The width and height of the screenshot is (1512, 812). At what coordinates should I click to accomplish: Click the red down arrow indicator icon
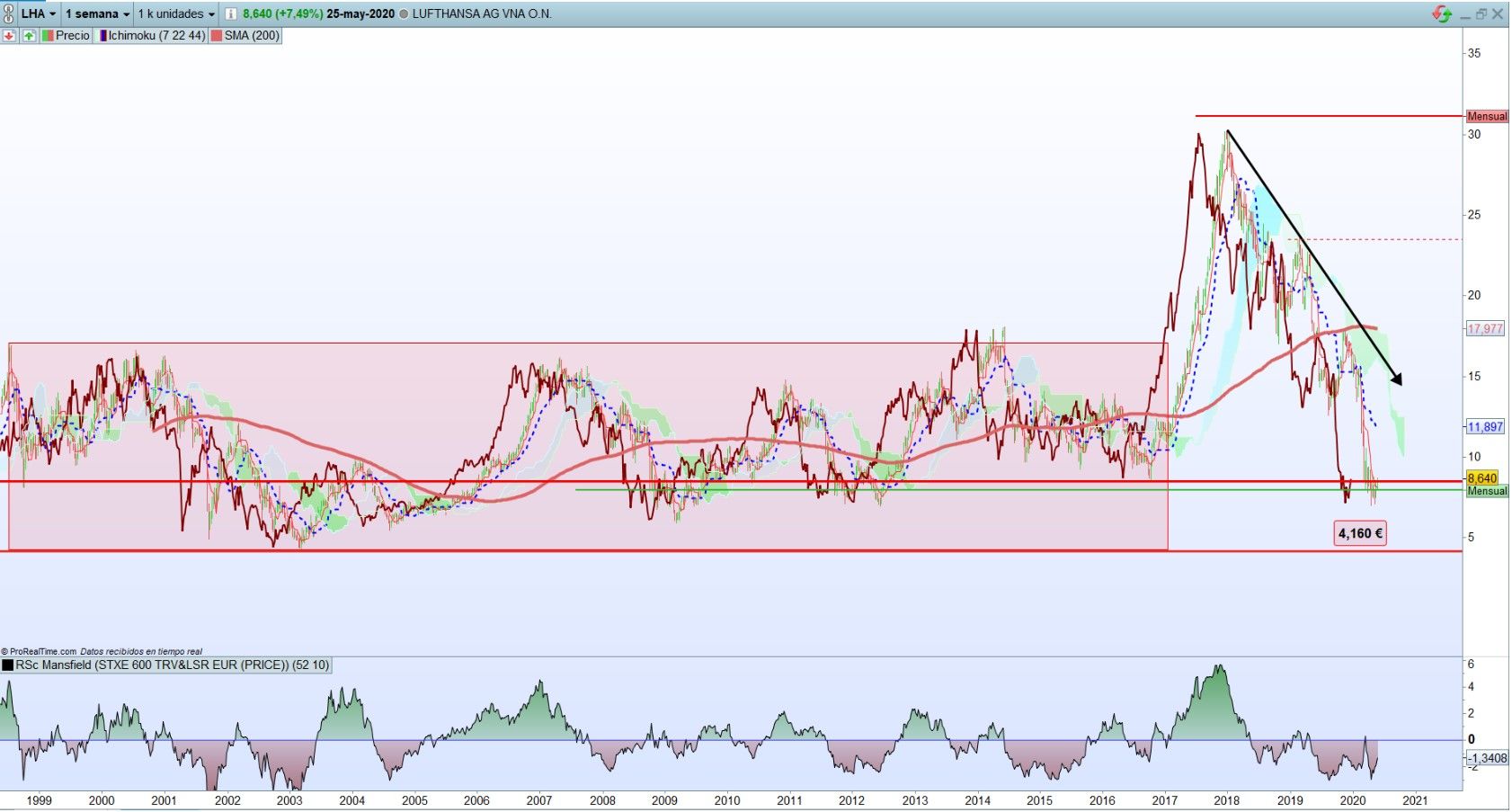pyautogui.click(x=9, y=36)
